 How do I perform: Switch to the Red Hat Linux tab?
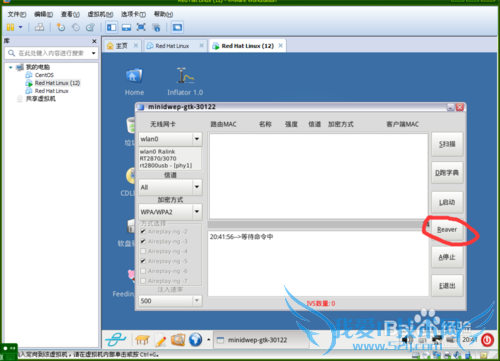(172, 46)
